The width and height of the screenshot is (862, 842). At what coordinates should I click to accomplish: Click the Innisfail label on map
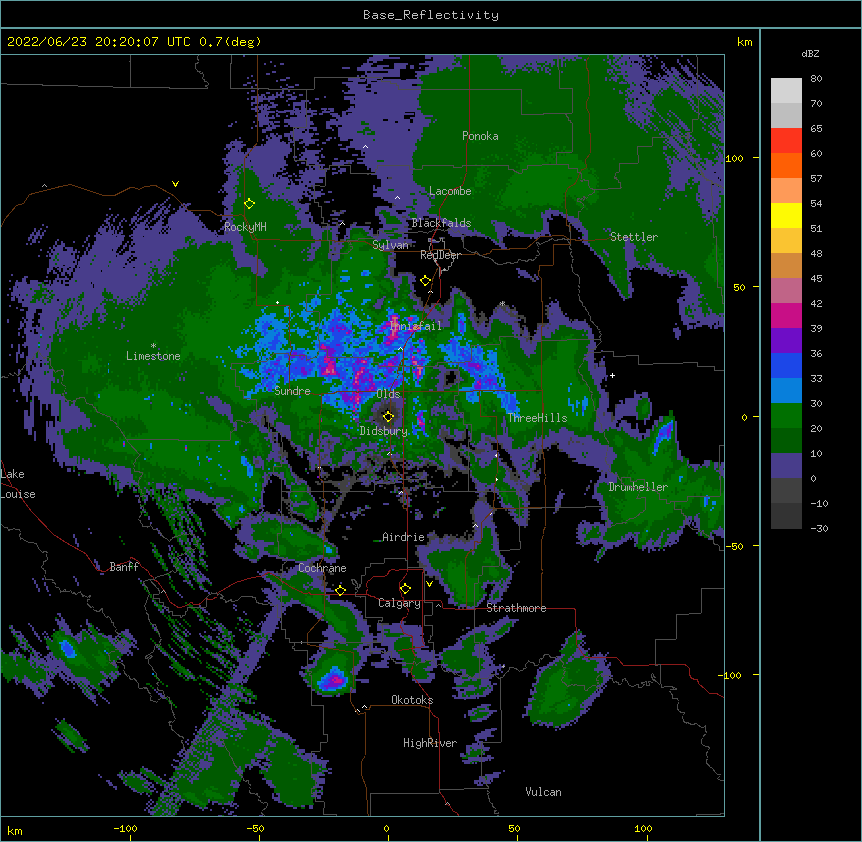pyautogui.click(x=416, y=326)
